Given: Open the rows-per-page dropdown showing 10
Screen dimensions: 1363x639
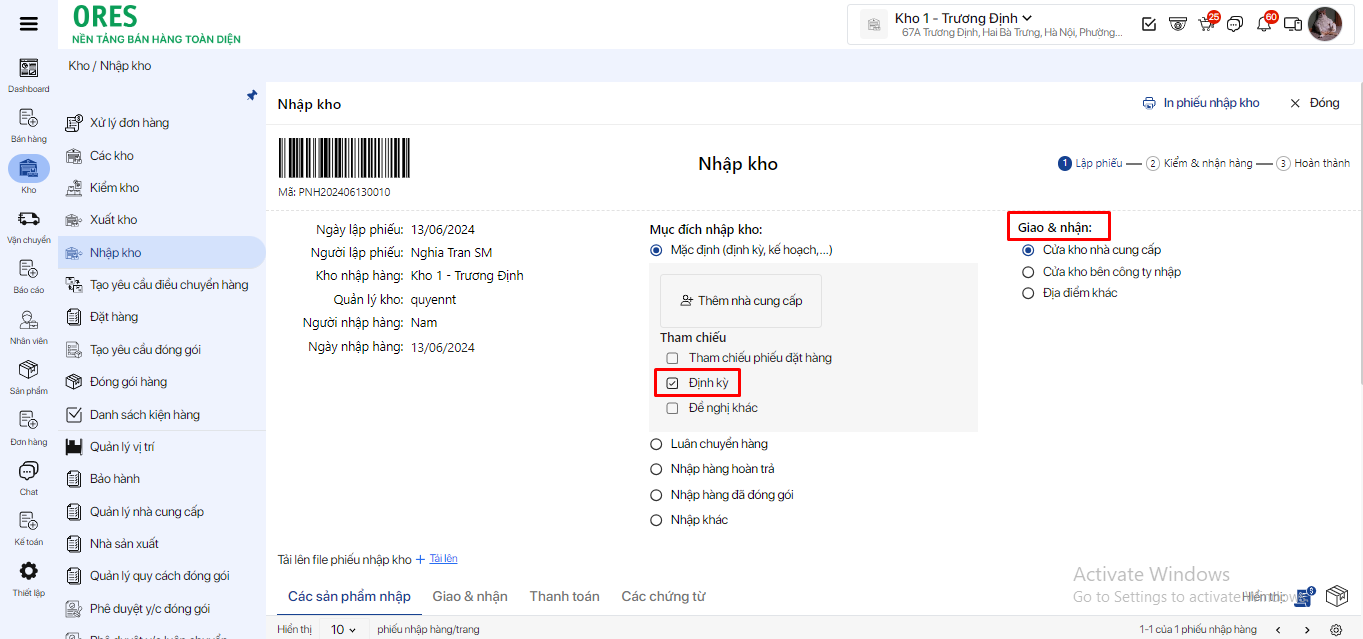Looking at the screenshot, I should (x=343, y=630).
